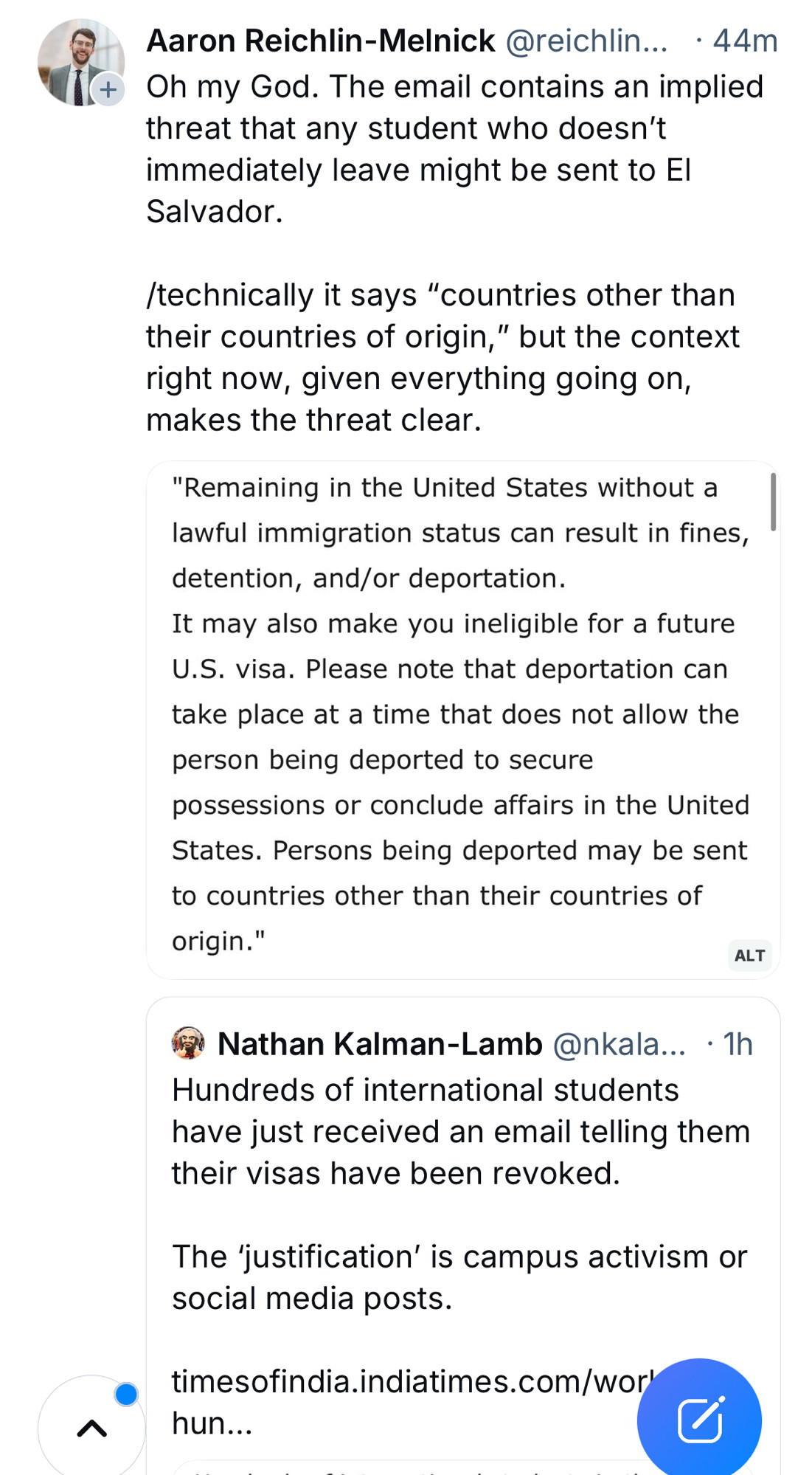Tap the scroll-to-top chevron button
The height and width of the screenshot is (1475, 812).
coord(91,1429)
